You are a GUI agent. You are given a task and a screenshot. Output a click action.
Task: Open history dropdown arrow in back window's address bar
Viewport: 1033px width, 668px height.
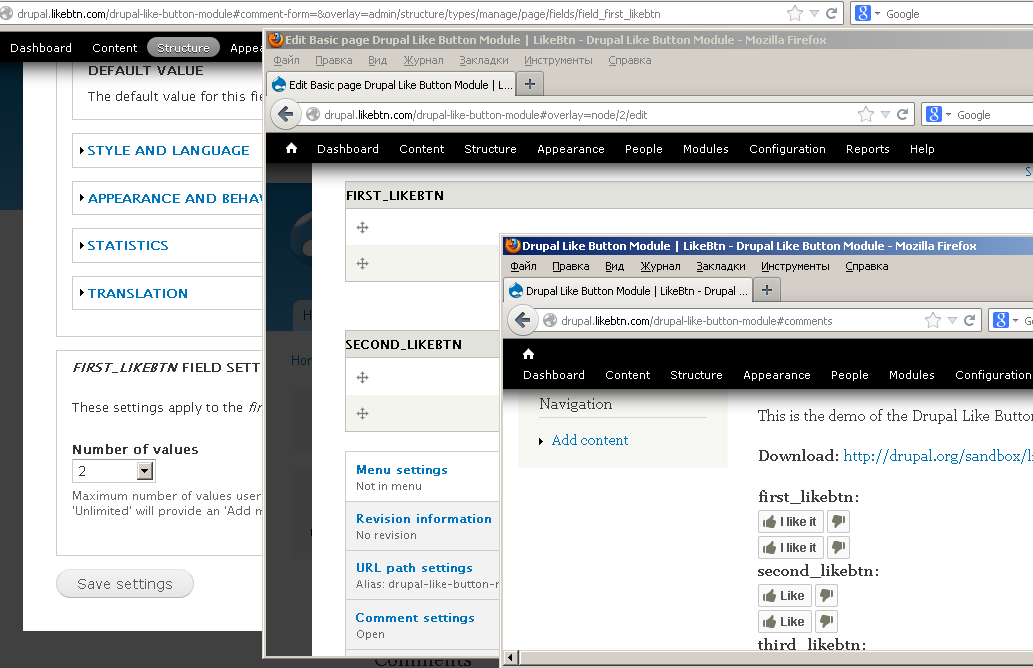click(814, 13)
